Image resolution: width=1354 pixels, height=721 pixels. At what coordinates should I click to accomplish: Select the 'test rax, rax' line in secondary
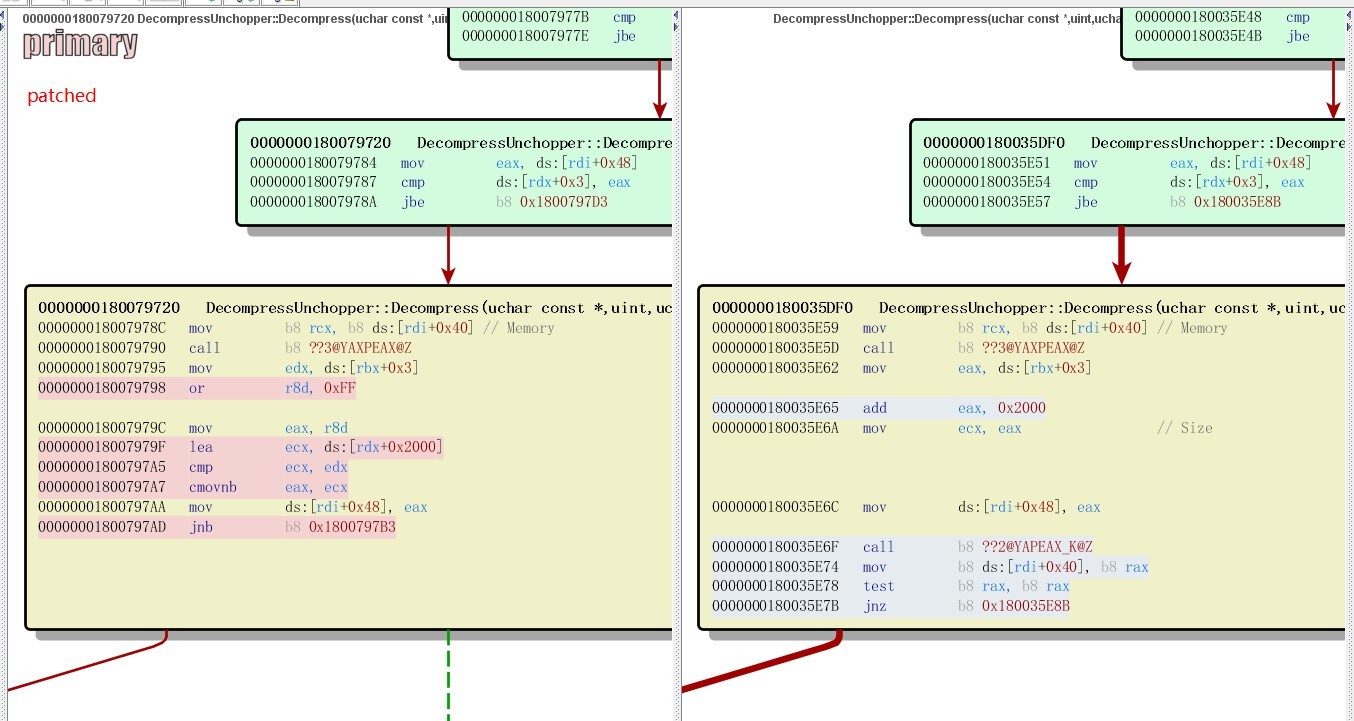tap(891, 586)
